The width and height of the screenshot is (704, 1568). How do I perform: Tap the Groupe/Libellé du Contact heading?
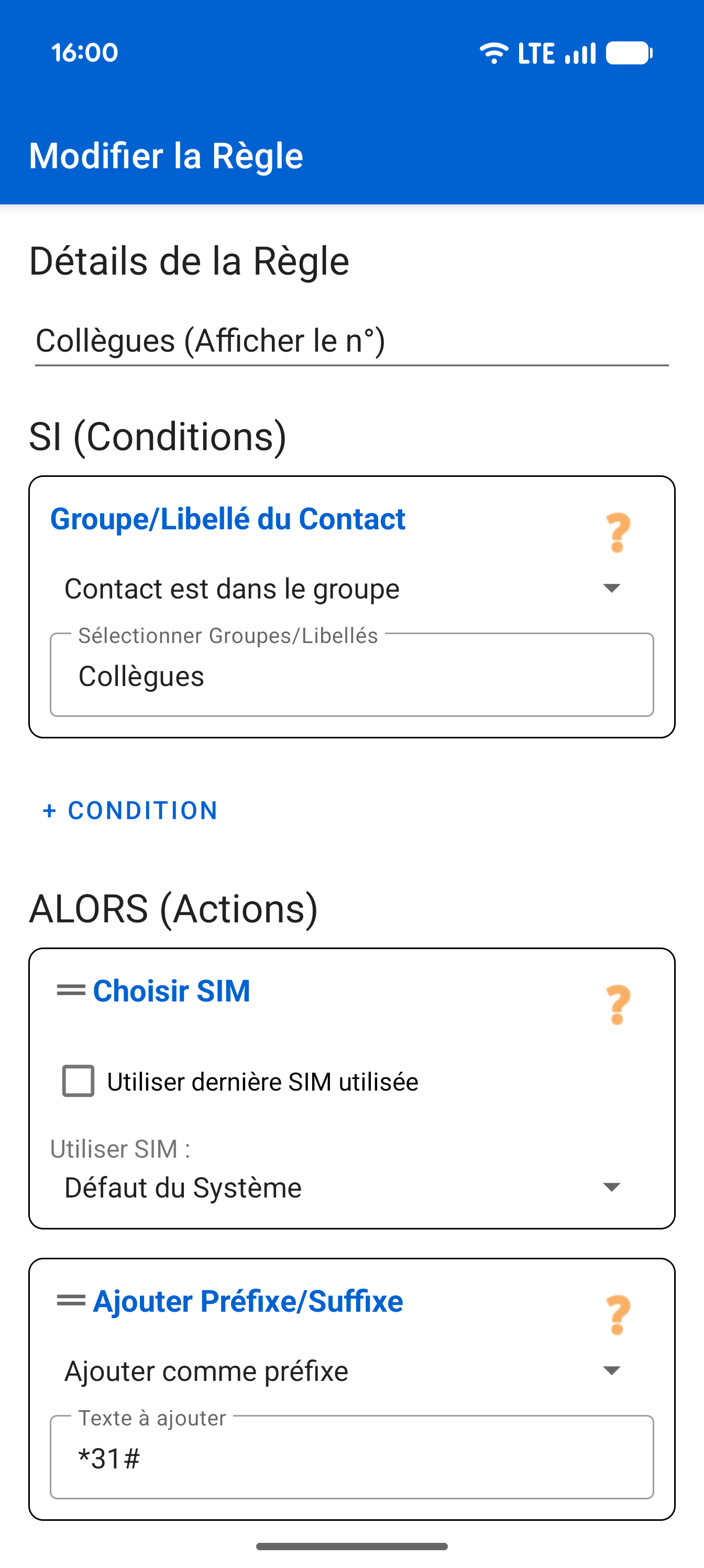pyautogui.click(x=227, y=519)
